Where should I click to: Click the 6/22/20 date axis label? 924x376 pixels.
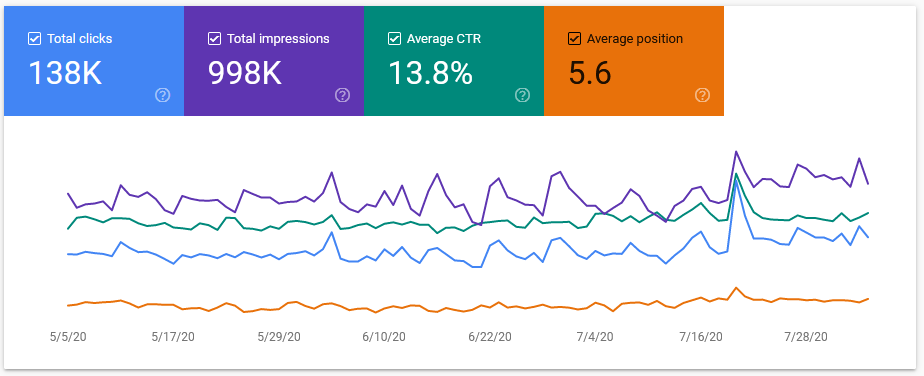pyautogui.click(x=490, y=337)
